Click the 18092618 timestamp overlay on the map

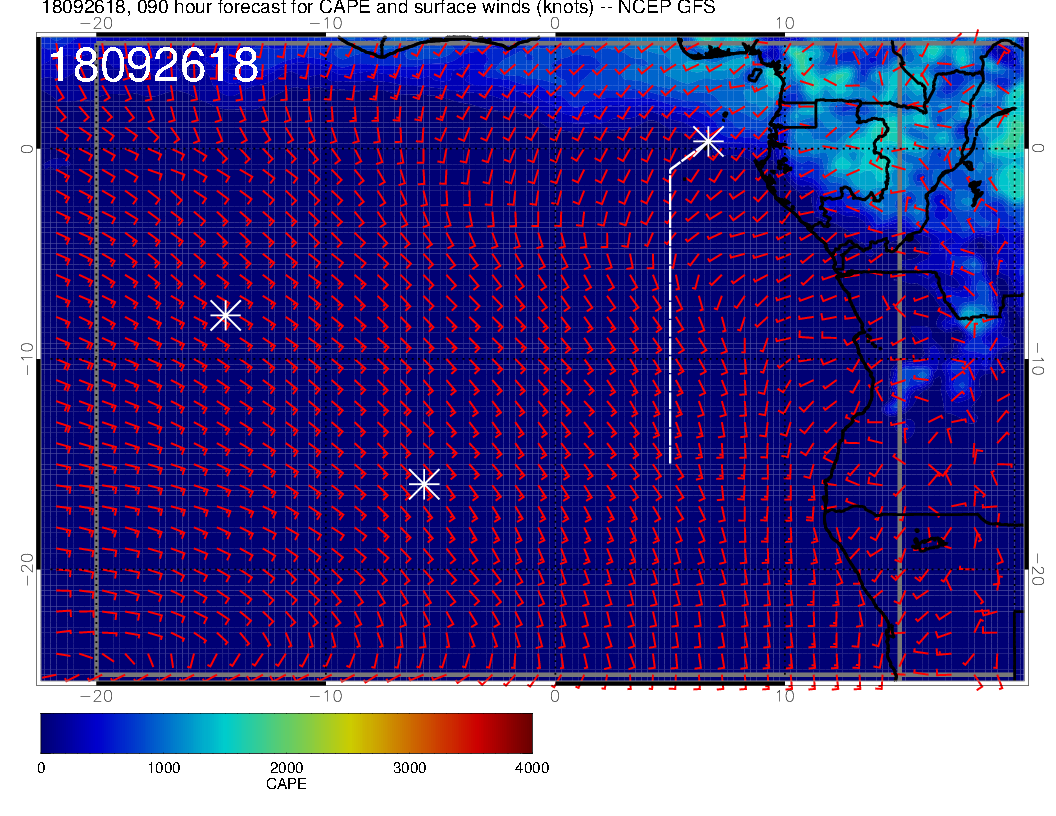coord(154,65)
